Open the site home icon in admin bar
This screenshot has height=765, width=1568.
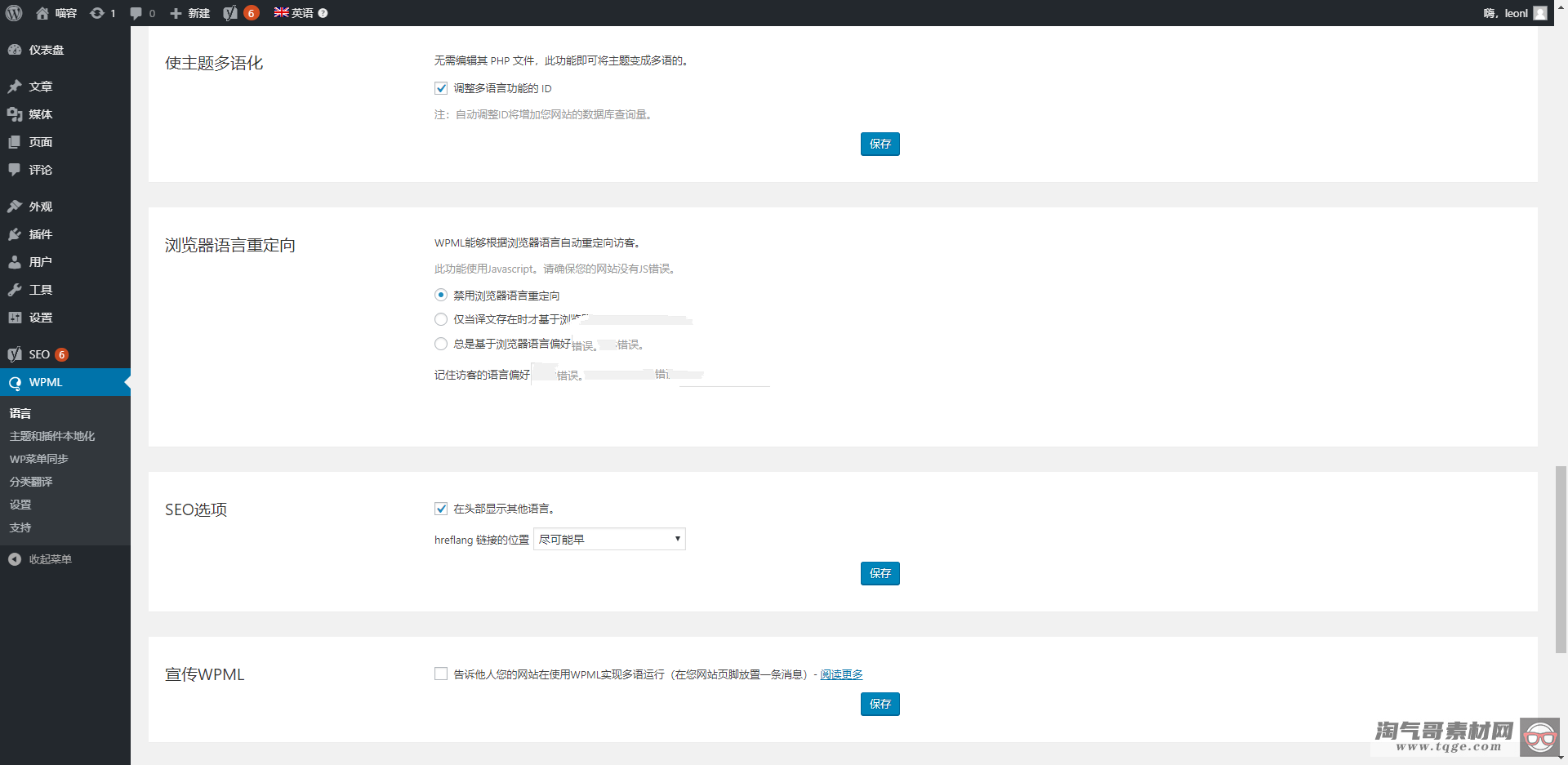coord(42,13)
